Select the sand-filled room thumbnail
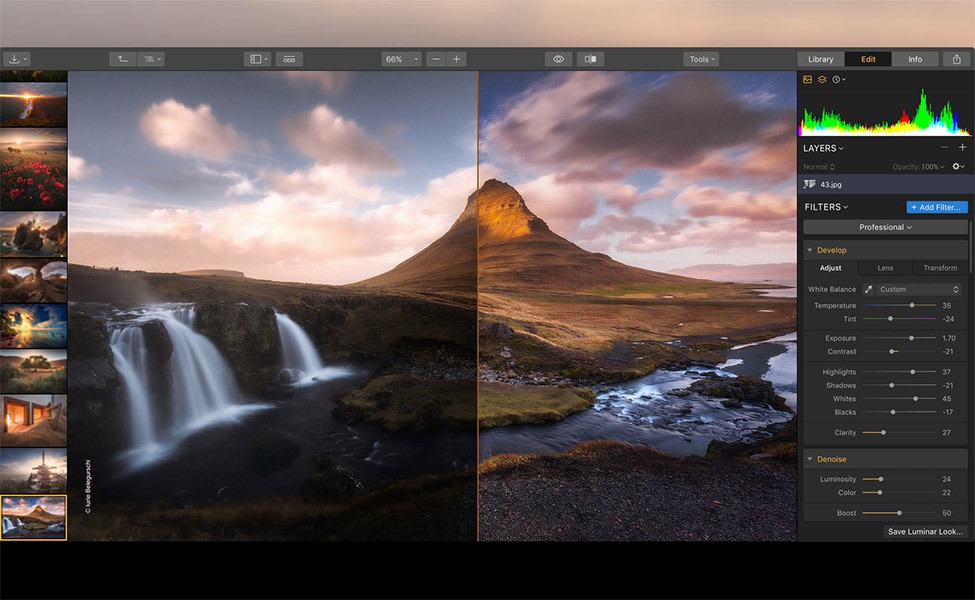Viewport: 975px width, 600px height. [34, 420]
